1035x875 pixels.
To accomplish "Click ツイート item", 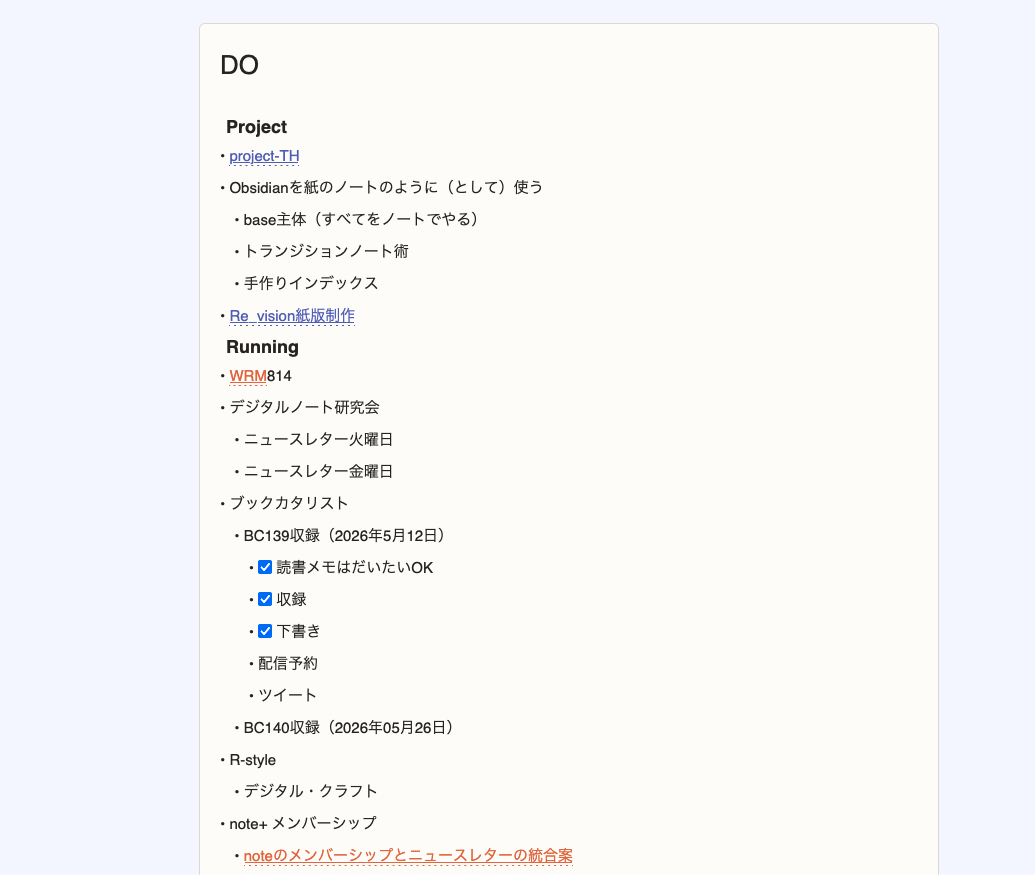I will (x=287, y=696).
